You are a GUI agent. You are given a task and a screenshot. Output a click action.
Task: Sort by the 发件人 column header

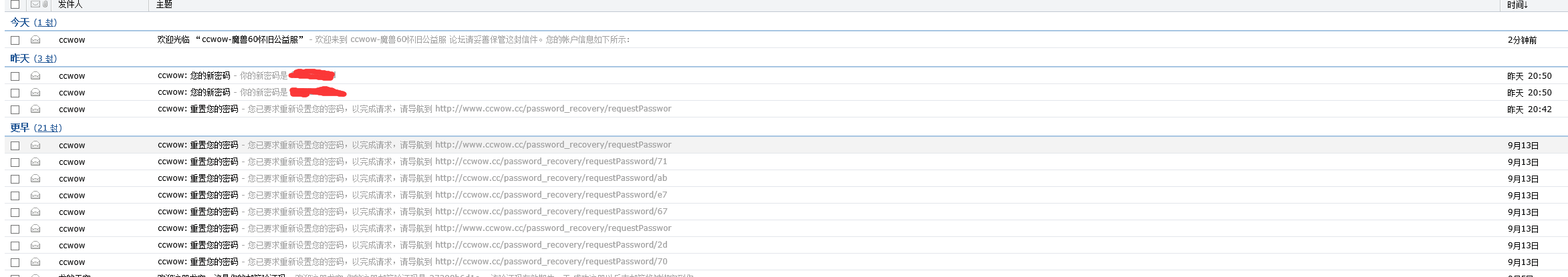(70, 5)
